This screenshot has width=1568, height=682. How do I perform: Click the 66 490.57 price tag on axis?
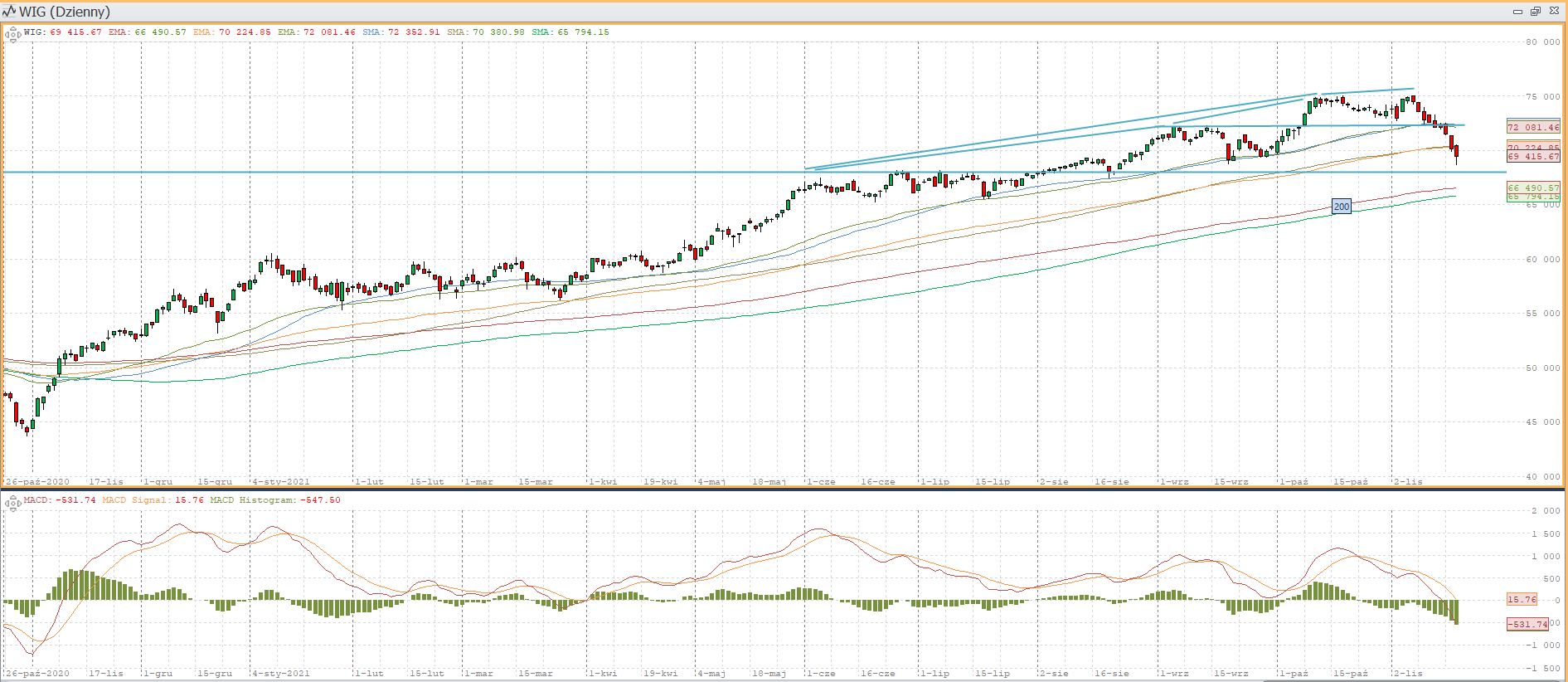click(x=1533, y=188)
